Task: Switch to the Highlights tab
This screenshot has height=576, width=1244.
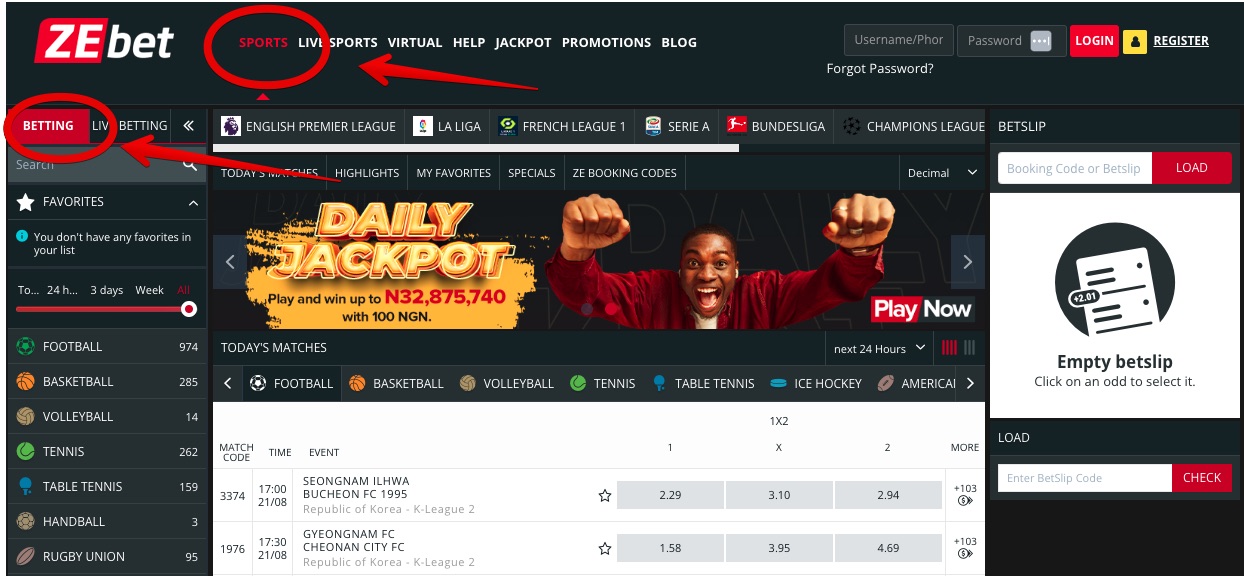Action: 367,173
